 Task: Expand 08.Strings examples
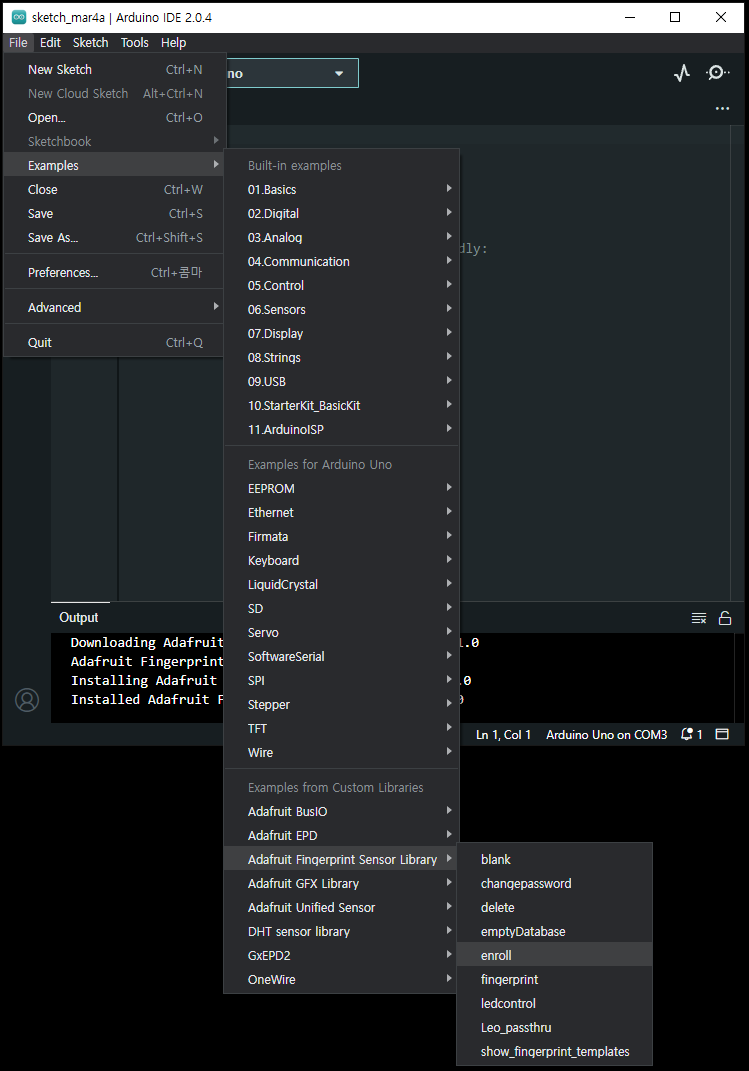[x=341, y=357]
